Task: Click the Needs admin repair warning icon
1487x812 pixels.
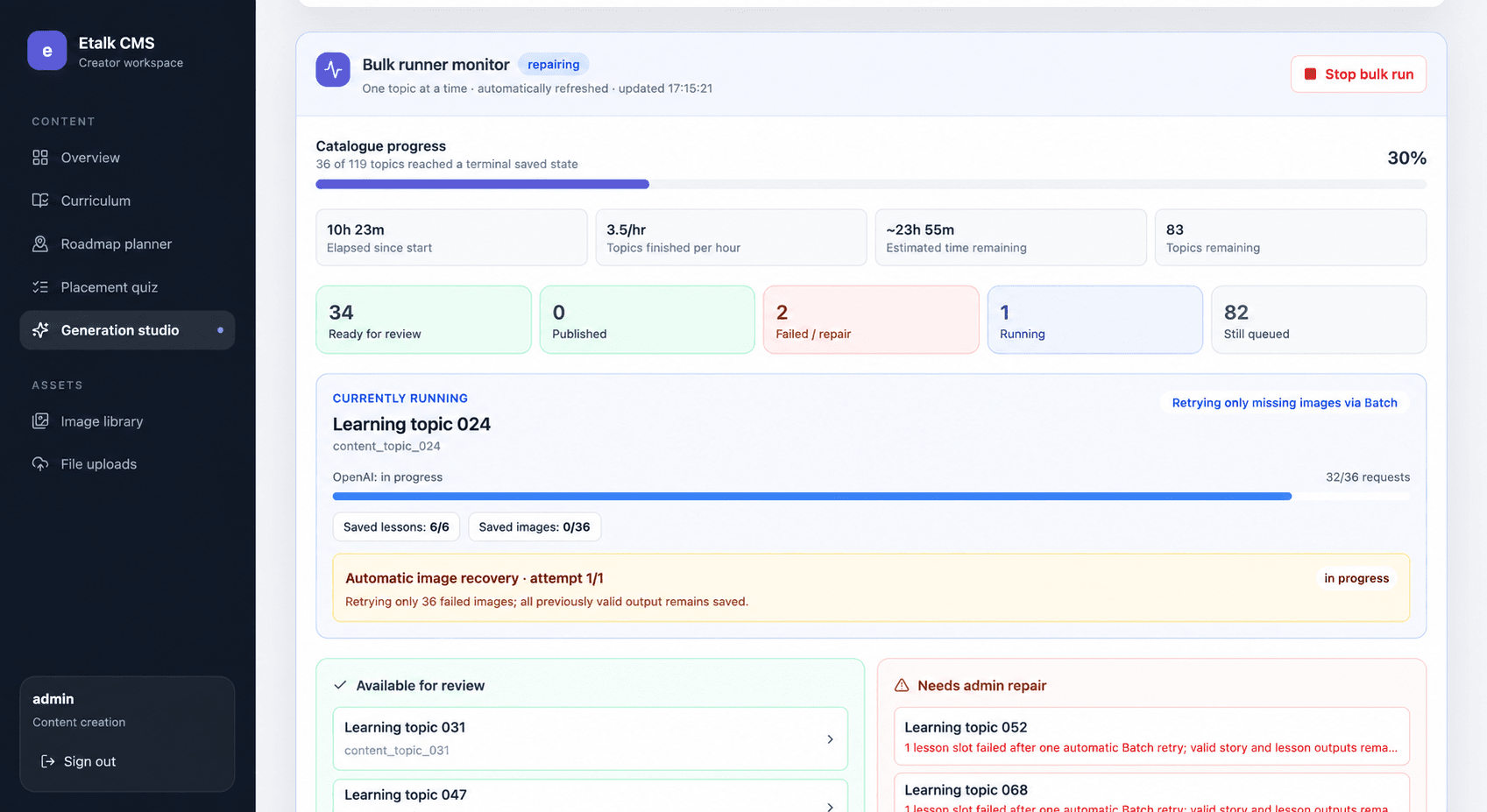Action: 902,686
